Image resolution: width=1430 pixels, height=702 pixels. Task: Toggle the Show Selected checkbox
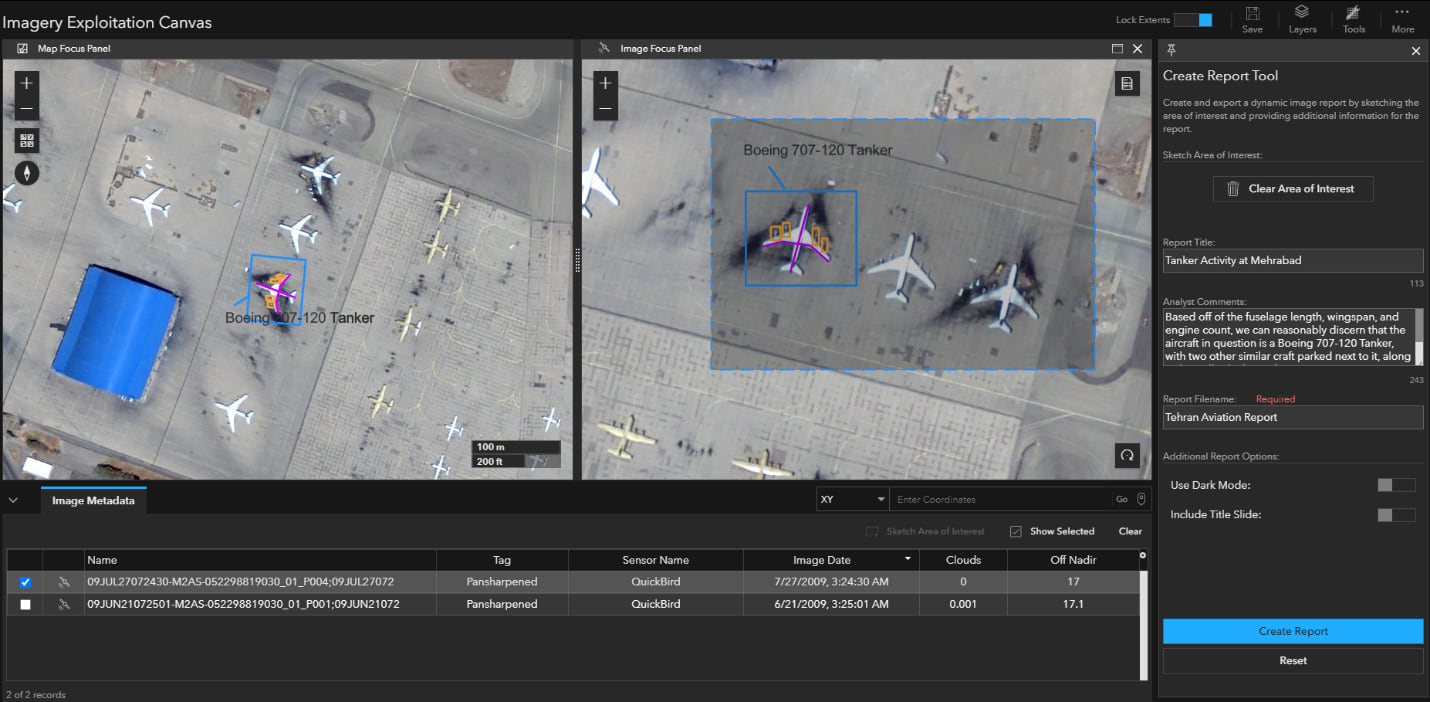[x=1016, y=532]
